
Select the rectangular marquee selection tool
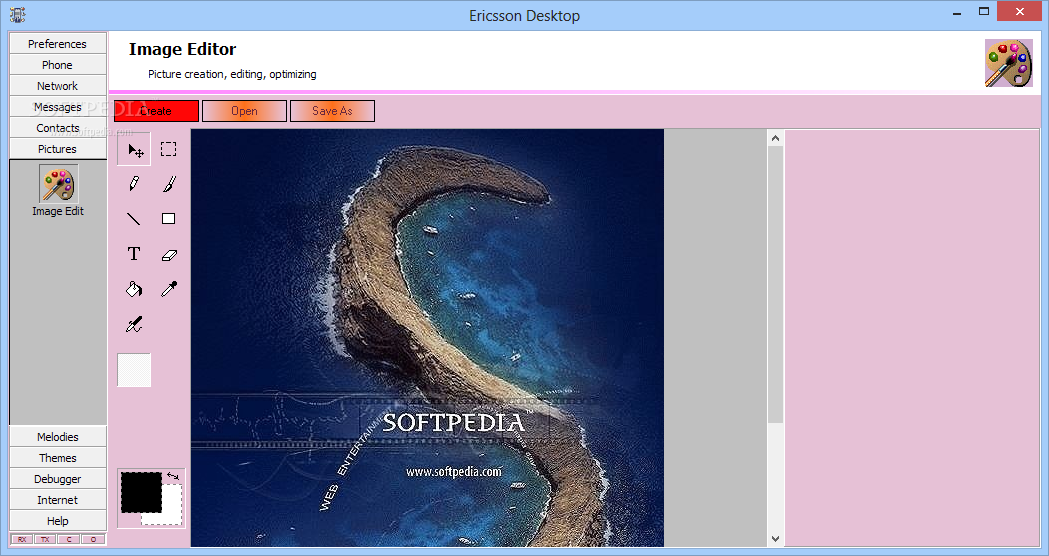tap(169, 149)
